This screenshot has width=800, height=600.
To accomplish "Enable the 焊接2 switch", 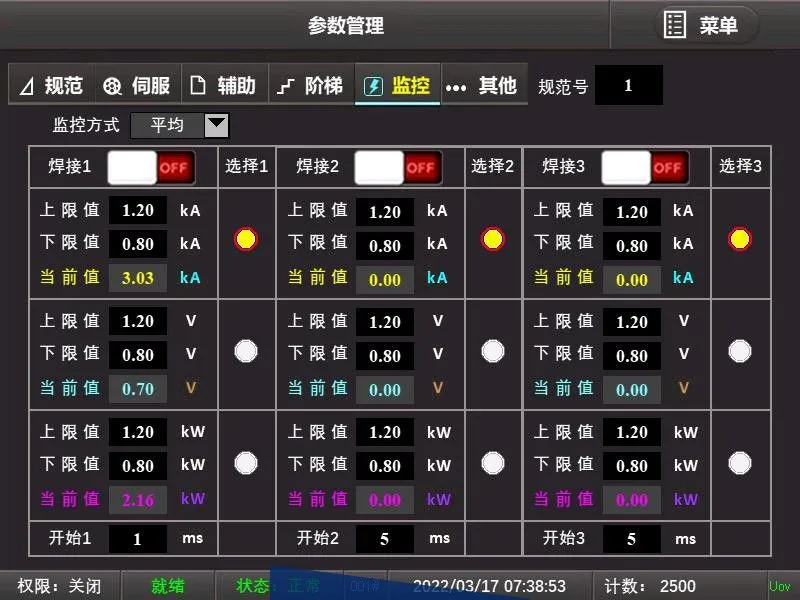I will pyautogui.click(x=398, y=167).
